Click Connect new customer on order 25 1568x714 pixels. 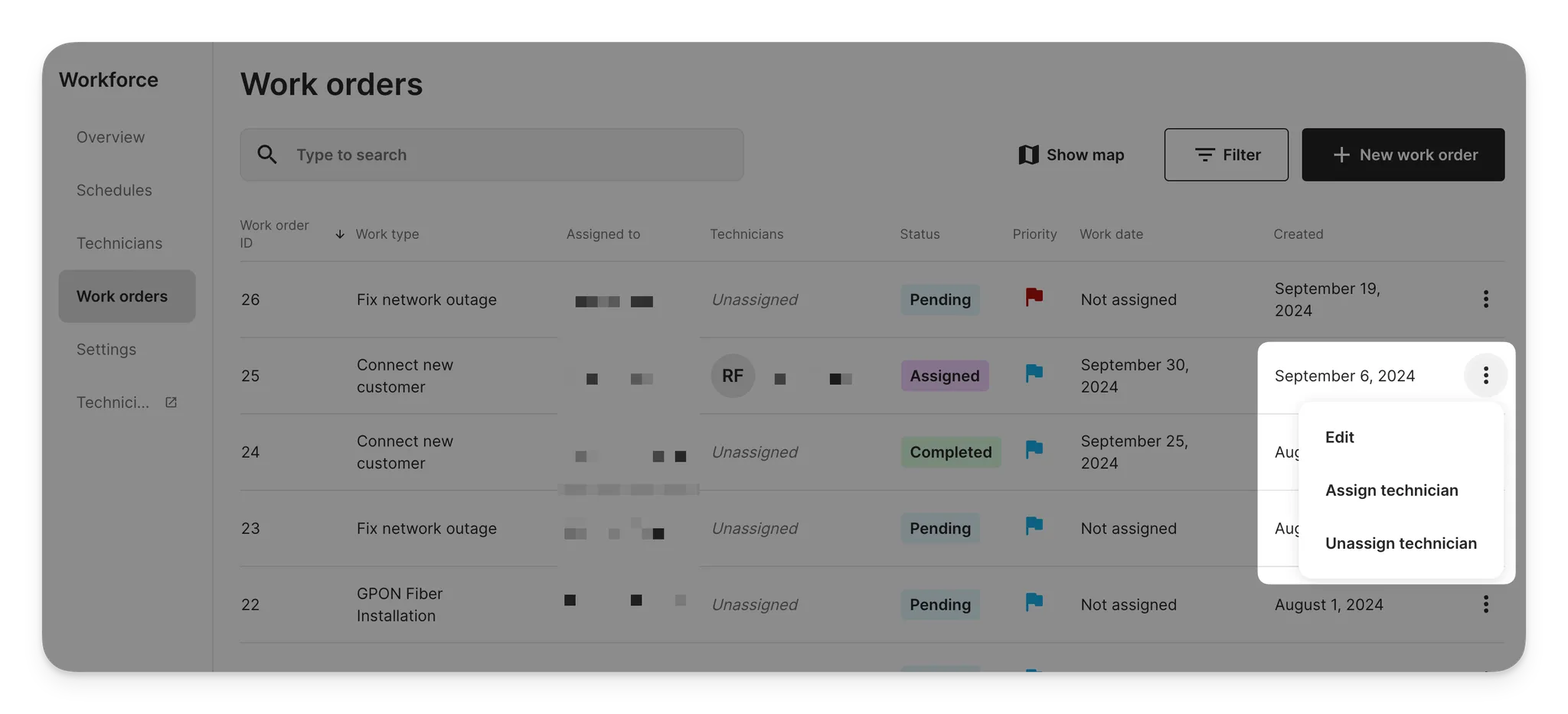pyautogui.click(x=405, y=376)
